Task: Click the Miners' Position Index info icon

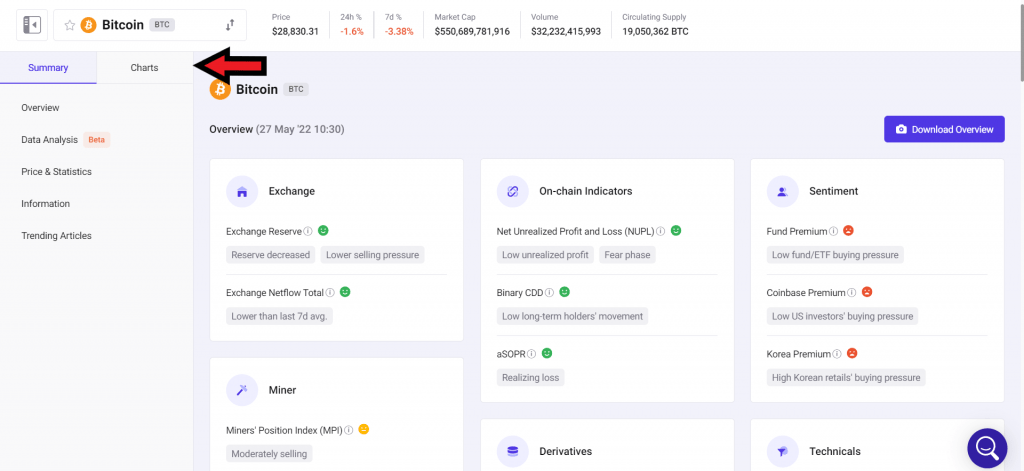Action: tap(348, 430)
